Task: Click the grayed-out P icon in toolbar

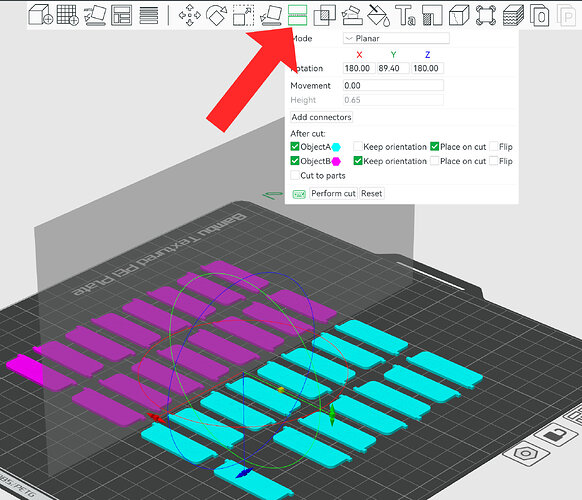Action: 566,15
